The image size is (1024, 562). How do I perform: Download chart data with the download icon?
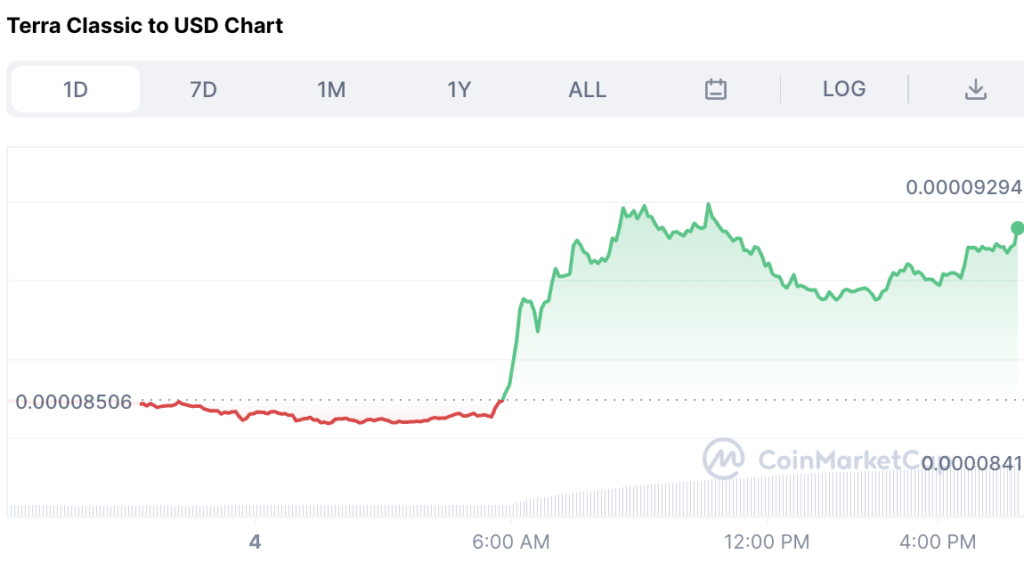point(976,89)
